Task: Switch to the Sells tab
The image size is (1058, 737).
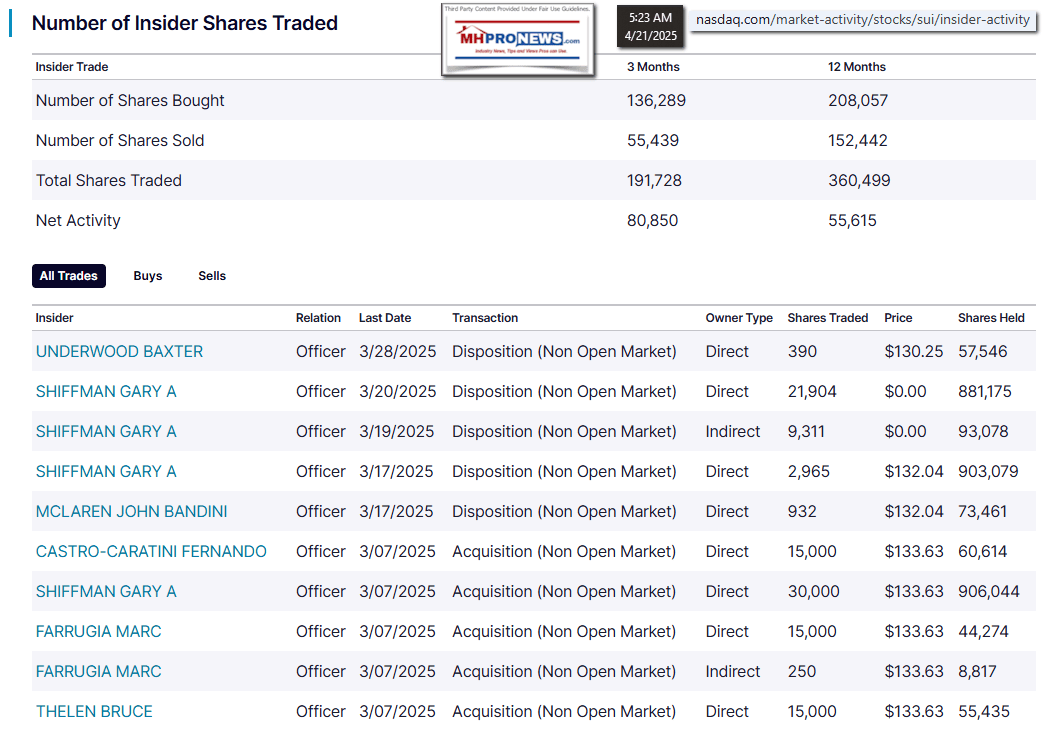Action: coord(212,276)
